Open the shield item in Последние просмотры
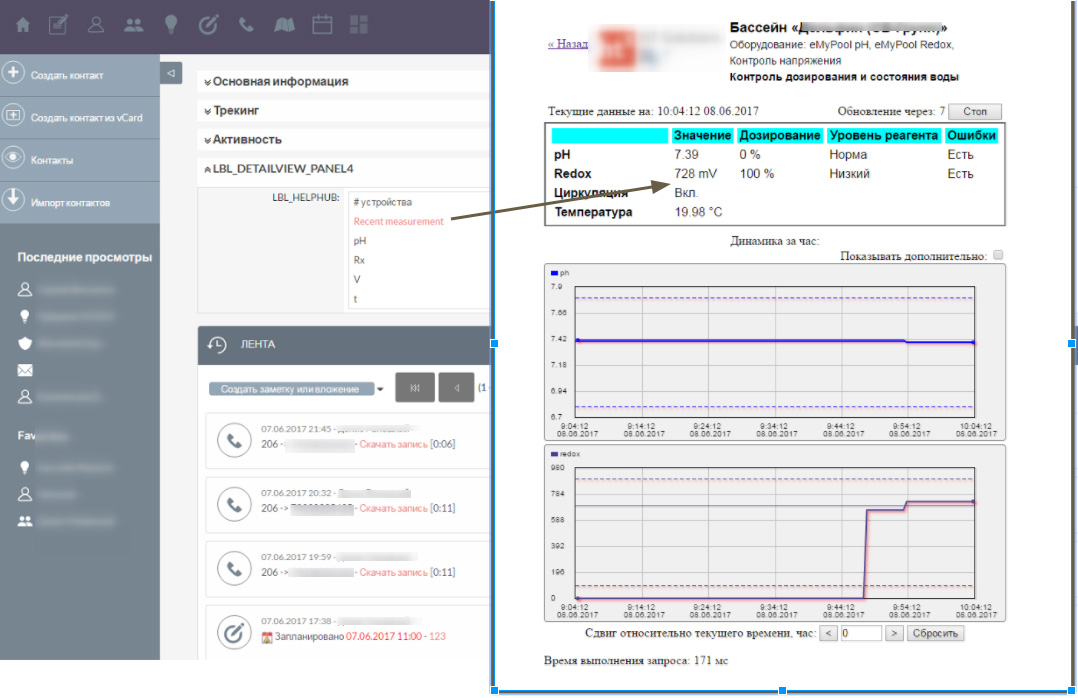 coord(25,343)
